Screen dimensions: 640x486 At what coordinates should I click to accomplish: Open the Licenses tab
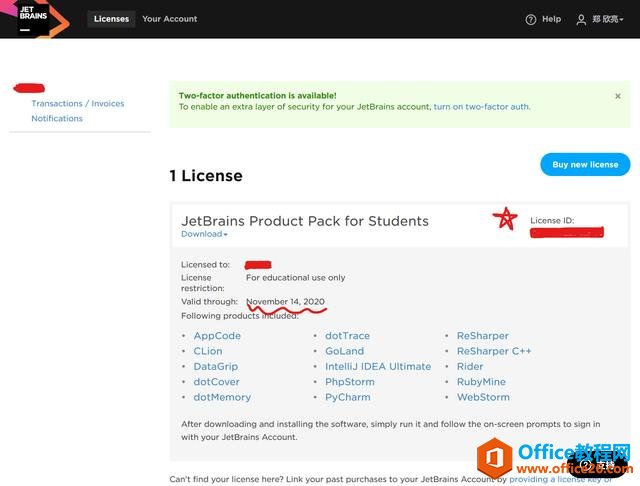click(x=111, y=19)
